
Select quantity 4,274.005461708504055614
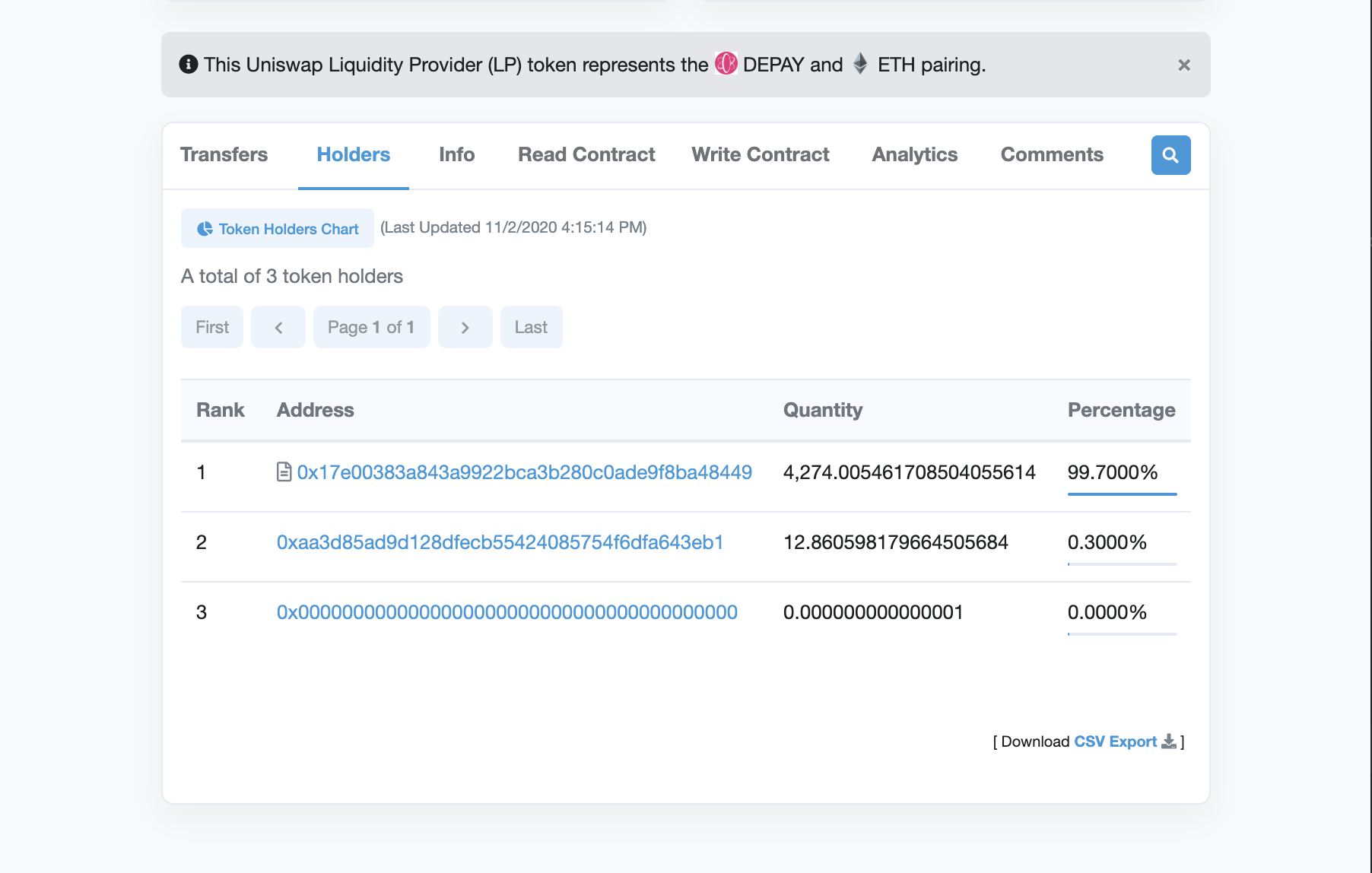click(910, 472)
